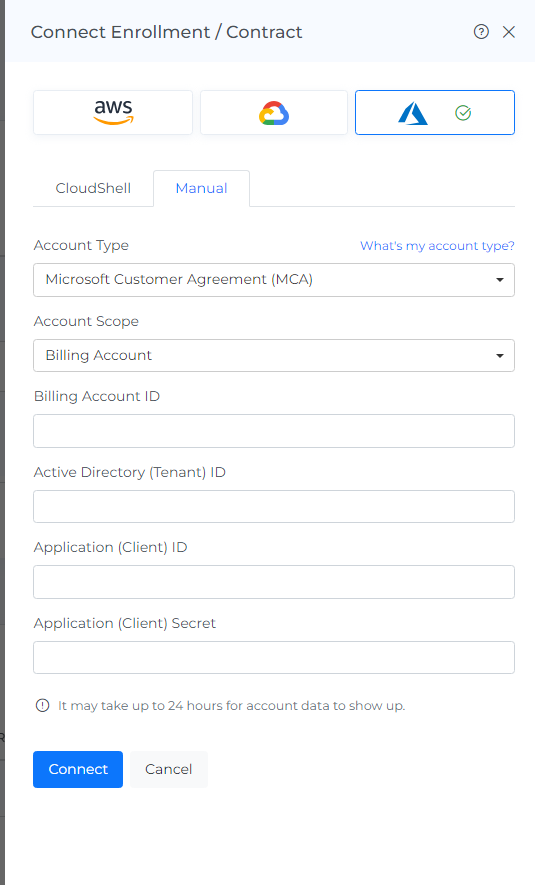This screenshot has height=885, width=535.
Task: Select the Google Cloud provider logo
Action: (x=274, y=112)
